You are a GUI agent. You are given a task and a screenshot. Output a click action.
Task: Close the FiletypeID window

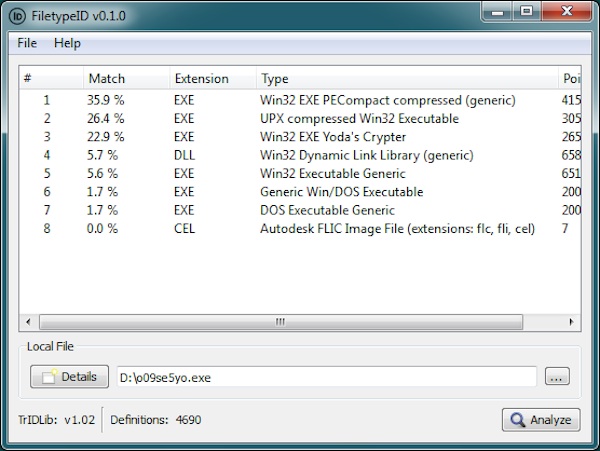tap(567, 11)
